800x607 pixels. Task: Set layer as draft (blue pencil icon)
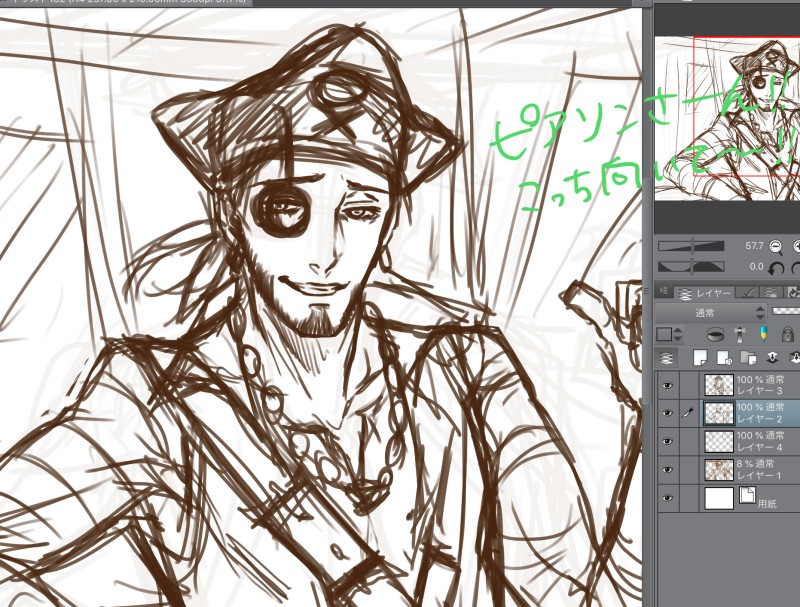pos(763,334)
